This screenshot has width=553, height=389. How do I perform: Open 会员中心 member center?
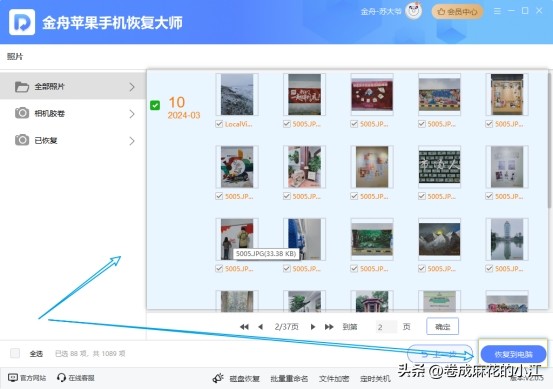(x=457, y=12)
